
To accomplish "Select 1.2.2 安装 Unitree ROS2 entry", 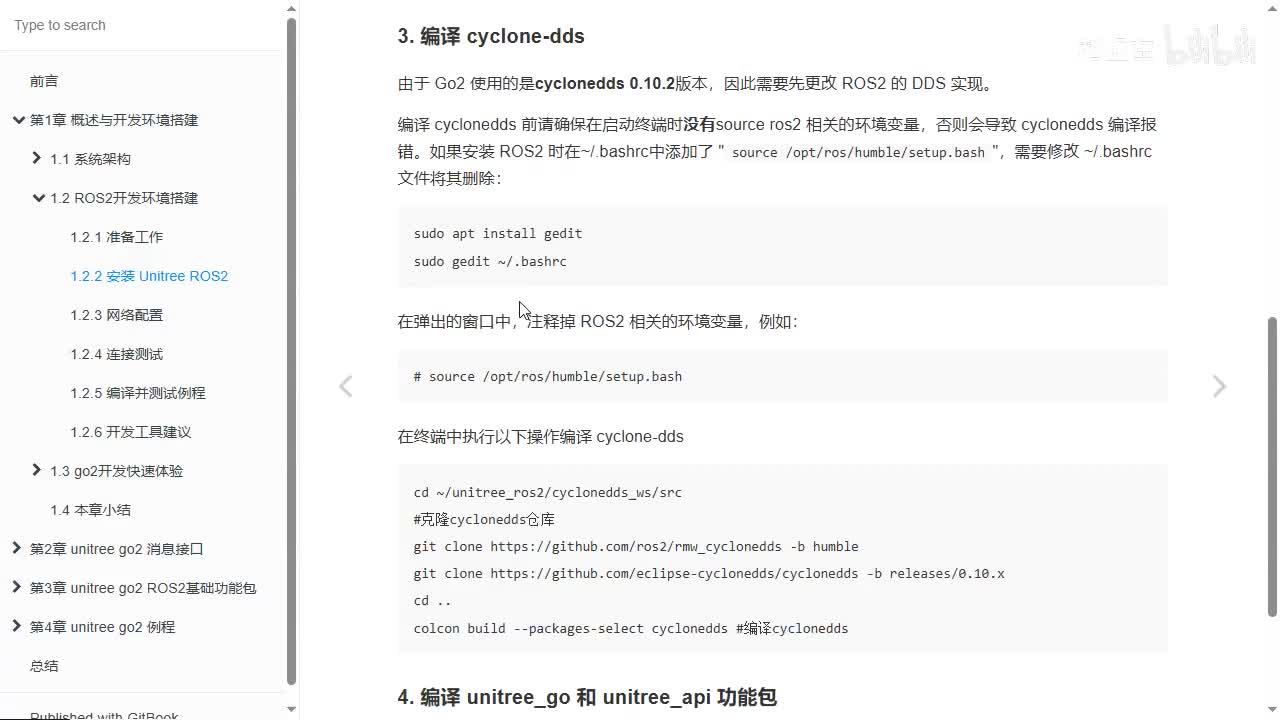I will (149, 276).
